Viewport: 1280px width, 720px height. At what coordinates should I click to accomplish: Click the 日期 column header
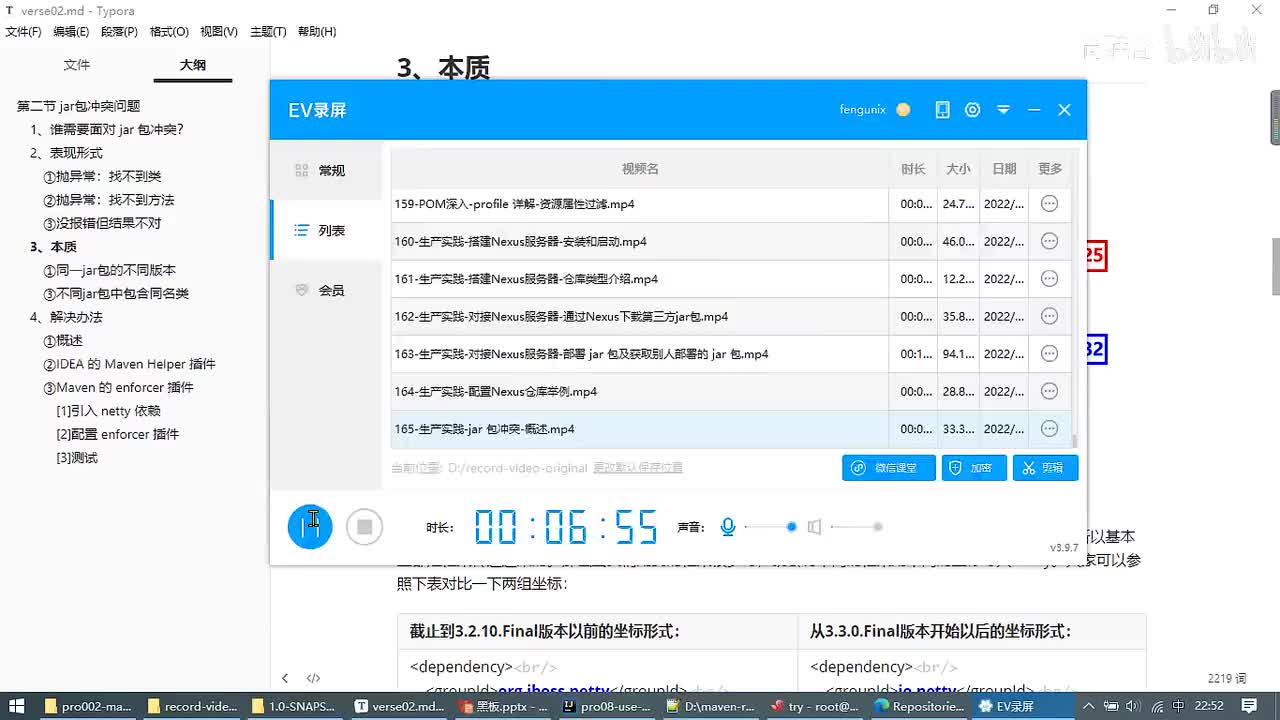tap(1004, 169)
